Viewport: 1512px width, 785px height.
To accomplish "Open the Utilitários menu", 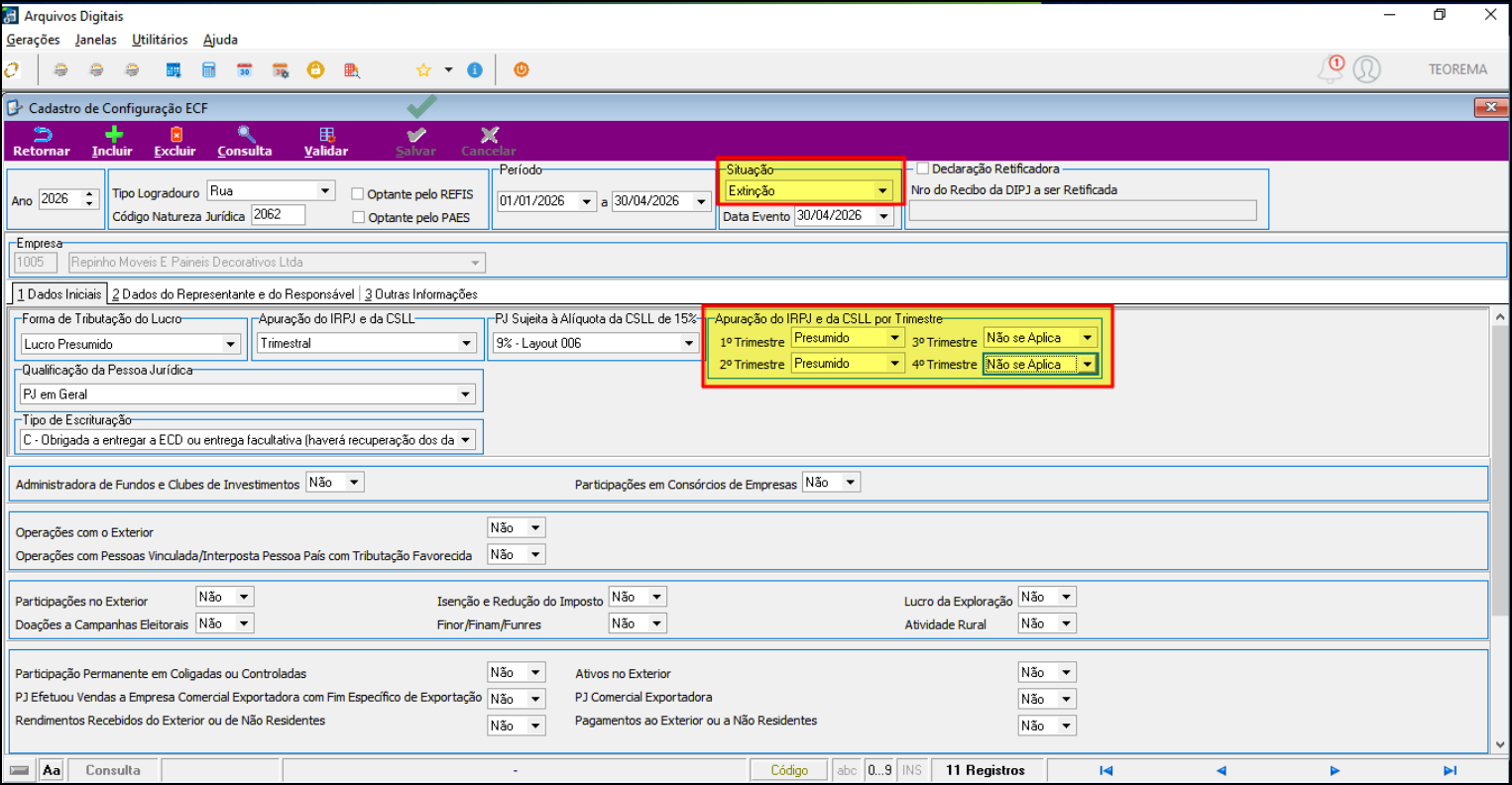I will pyautogui.click(x=160, y=40).
